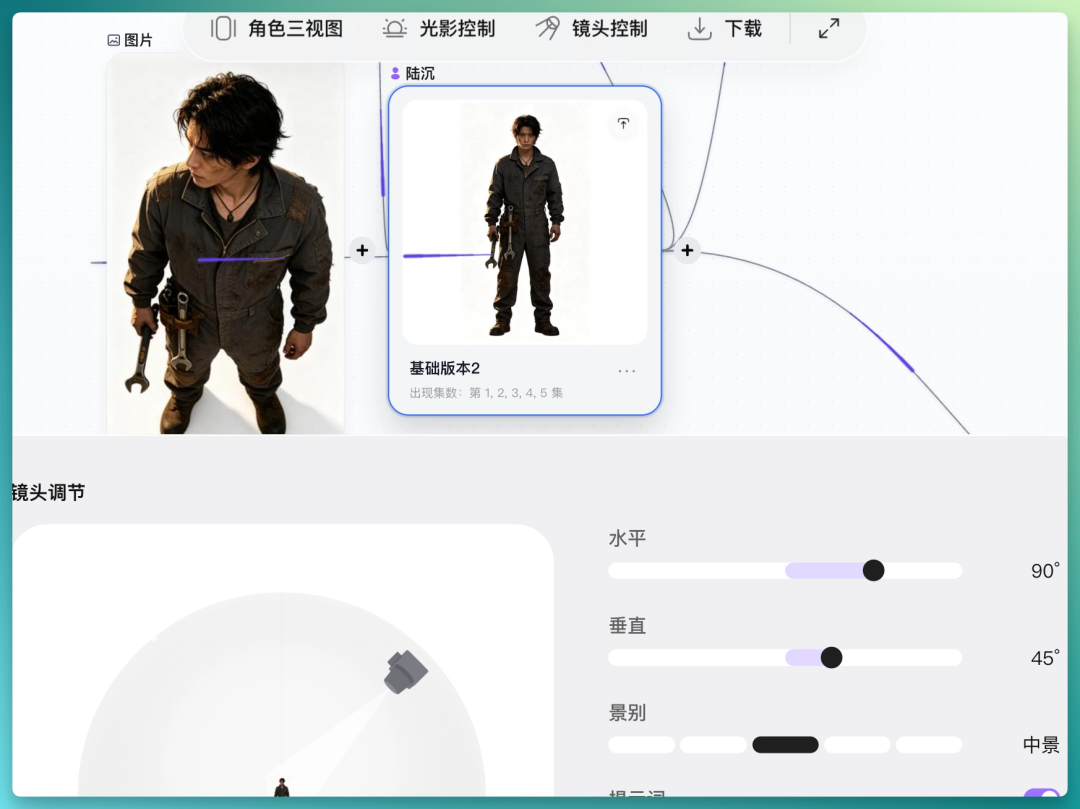The image size is (1080, 809).
Task: Choose the second 景别 shot-size segment
Action: [714, 744]
